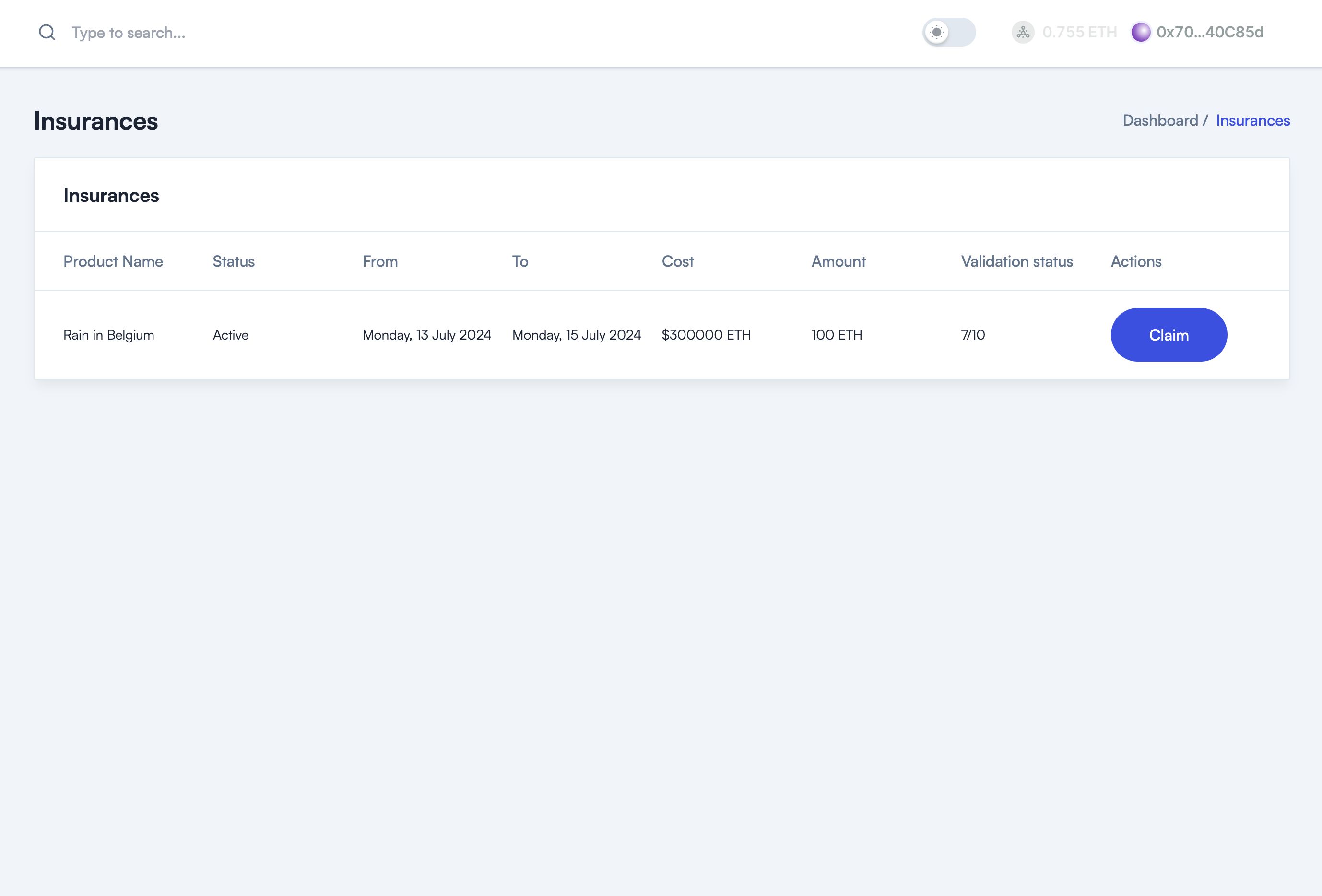1322x896 pixels.
Task: Focus the Type to search field
Action: click(128, 33)
